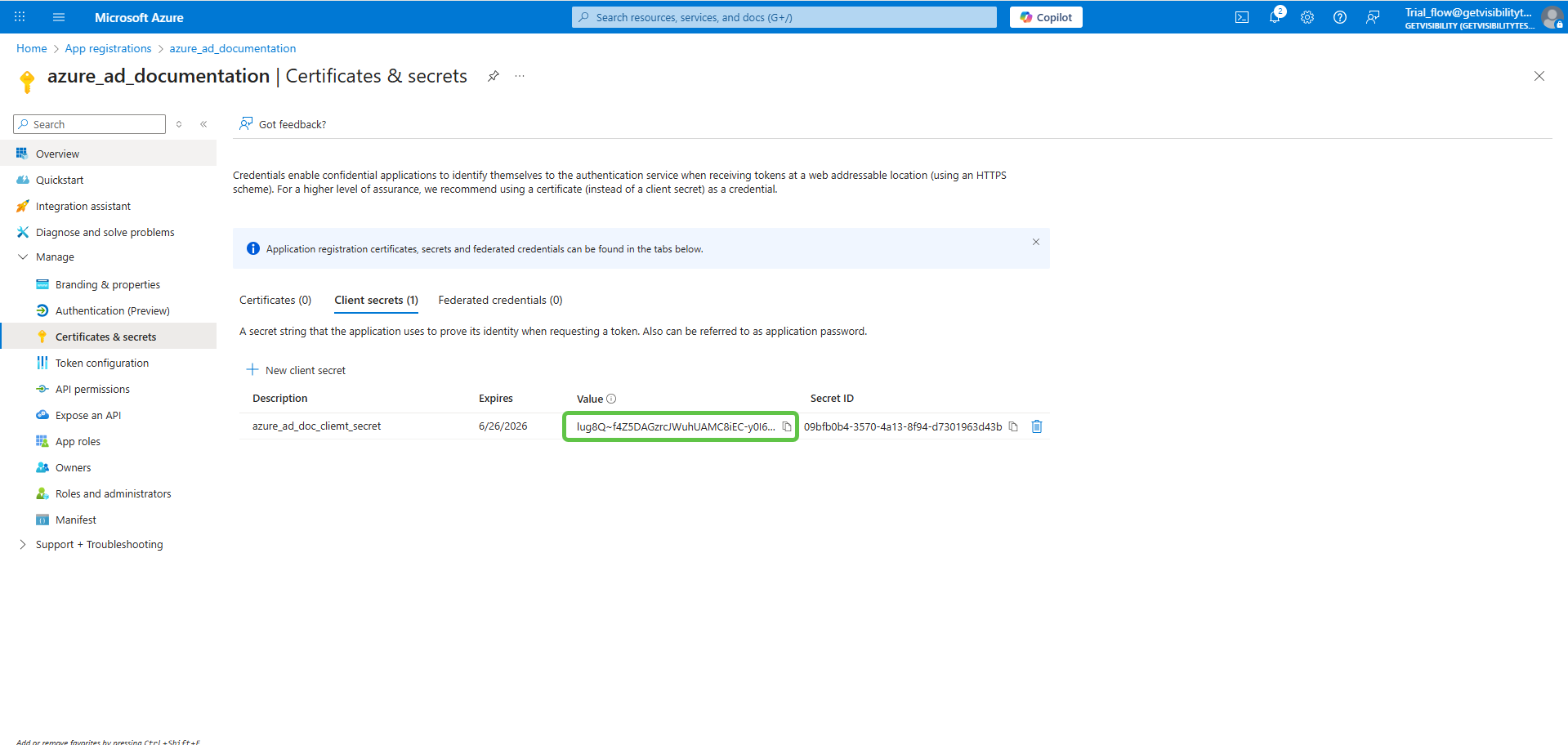
Task: Go to App registrations breadcrumb link
Action: pyautogui.click(x=108, y=48)
